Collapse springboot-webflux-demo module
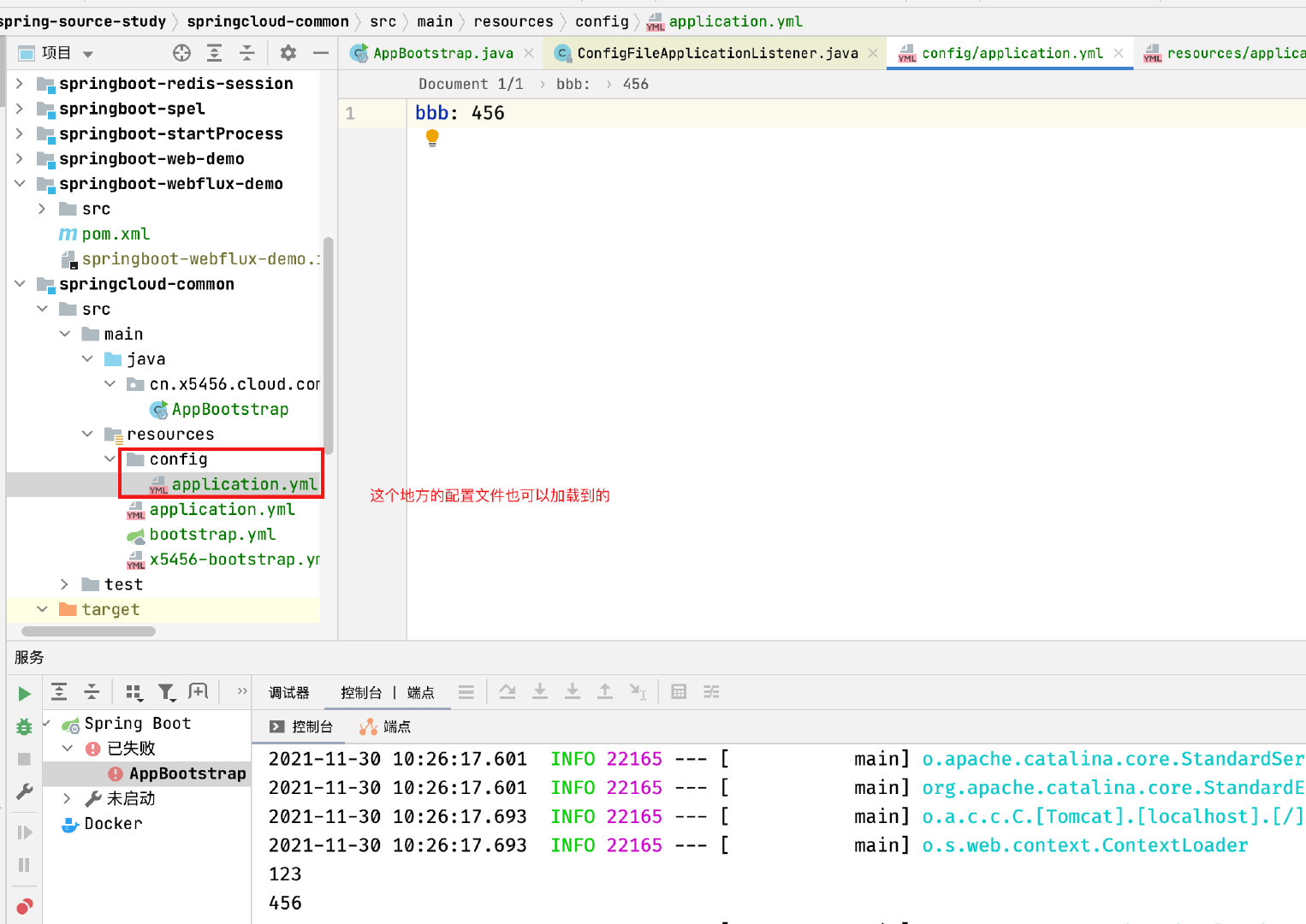The width and height of the screenshot is (1306, 924). 20,183
